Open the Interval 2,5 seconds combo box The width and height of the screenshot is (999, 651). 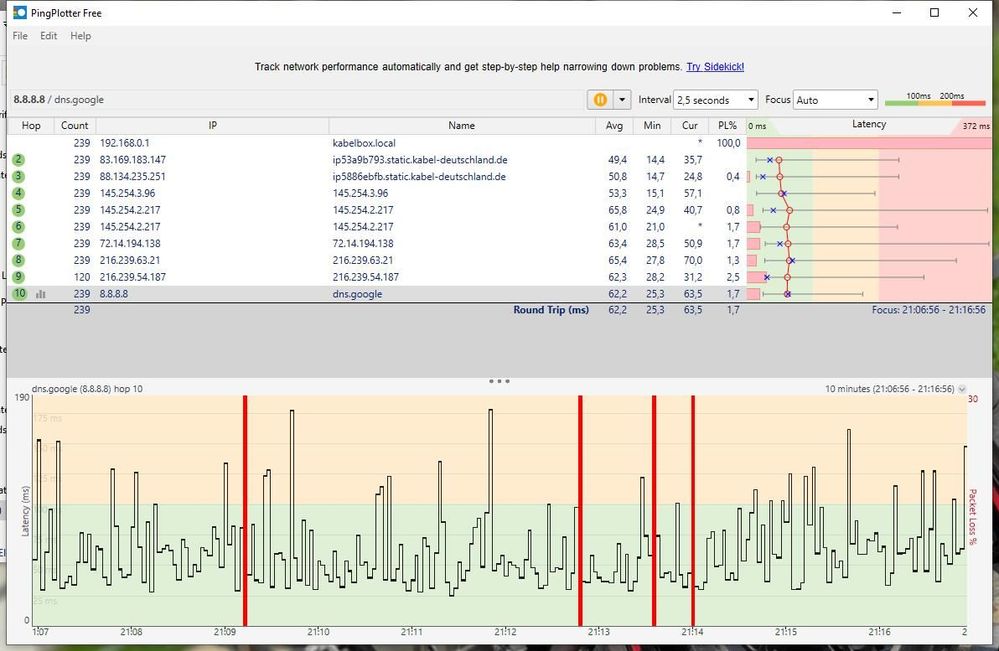click(715, 100)
